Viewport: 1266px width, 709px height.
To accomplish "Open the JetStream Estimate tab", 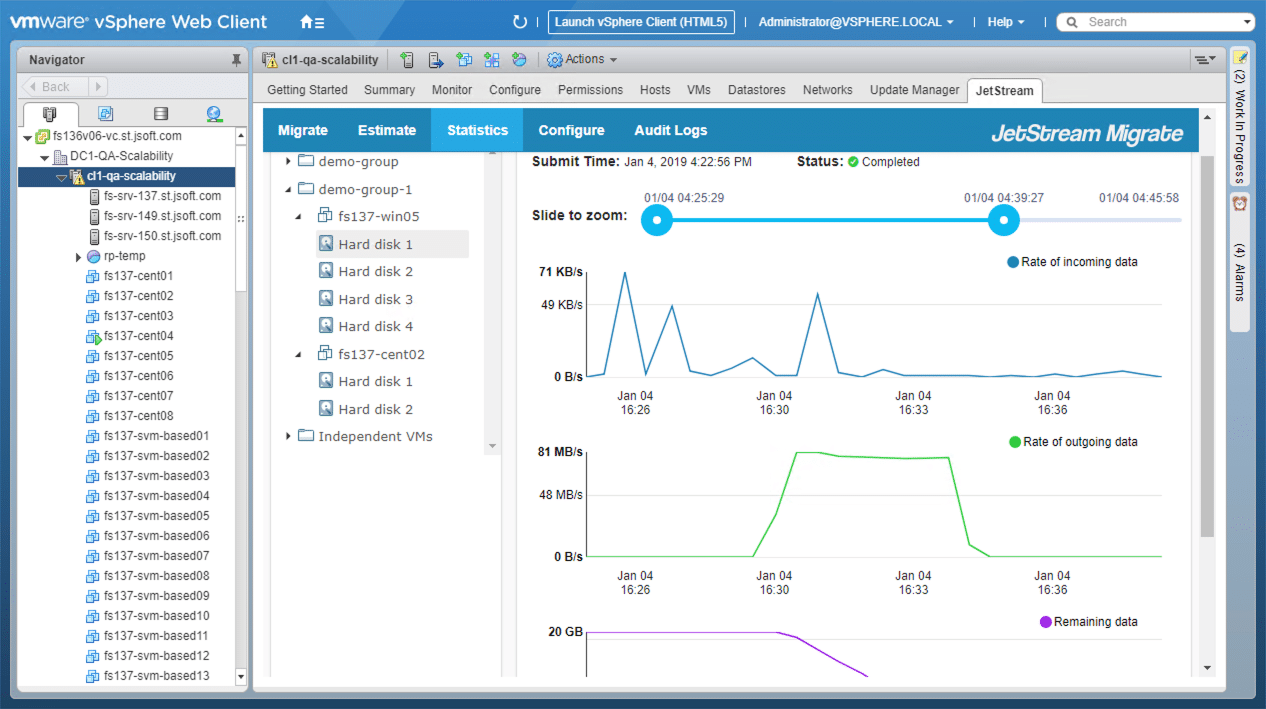I will 387,130.
